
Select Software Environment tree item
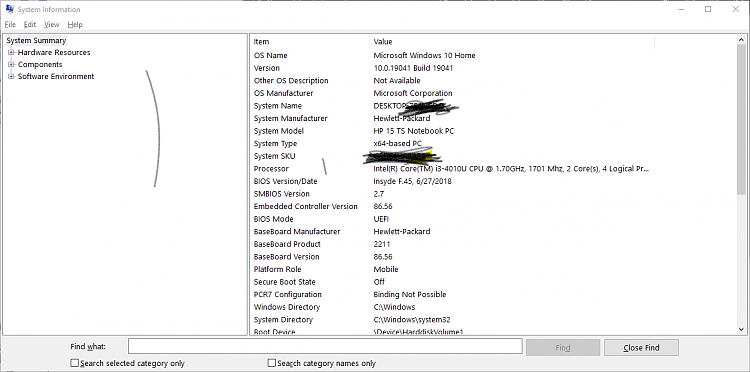(56, 77)
